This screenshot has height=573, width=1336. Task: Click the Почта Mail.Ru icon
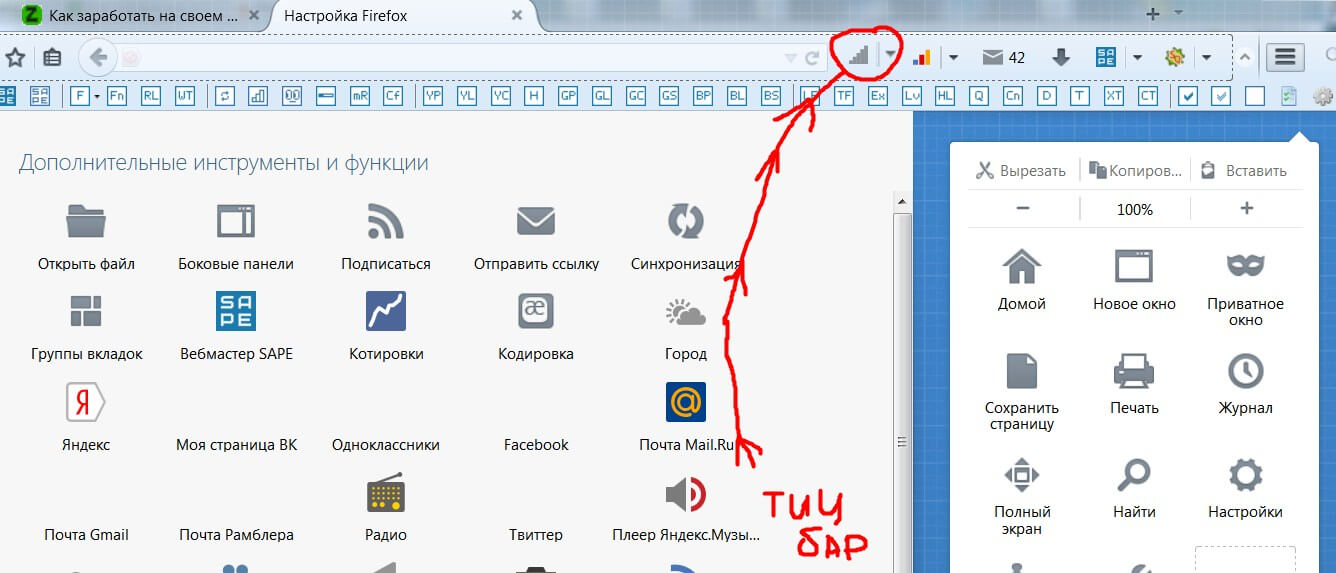coord(685,402)
